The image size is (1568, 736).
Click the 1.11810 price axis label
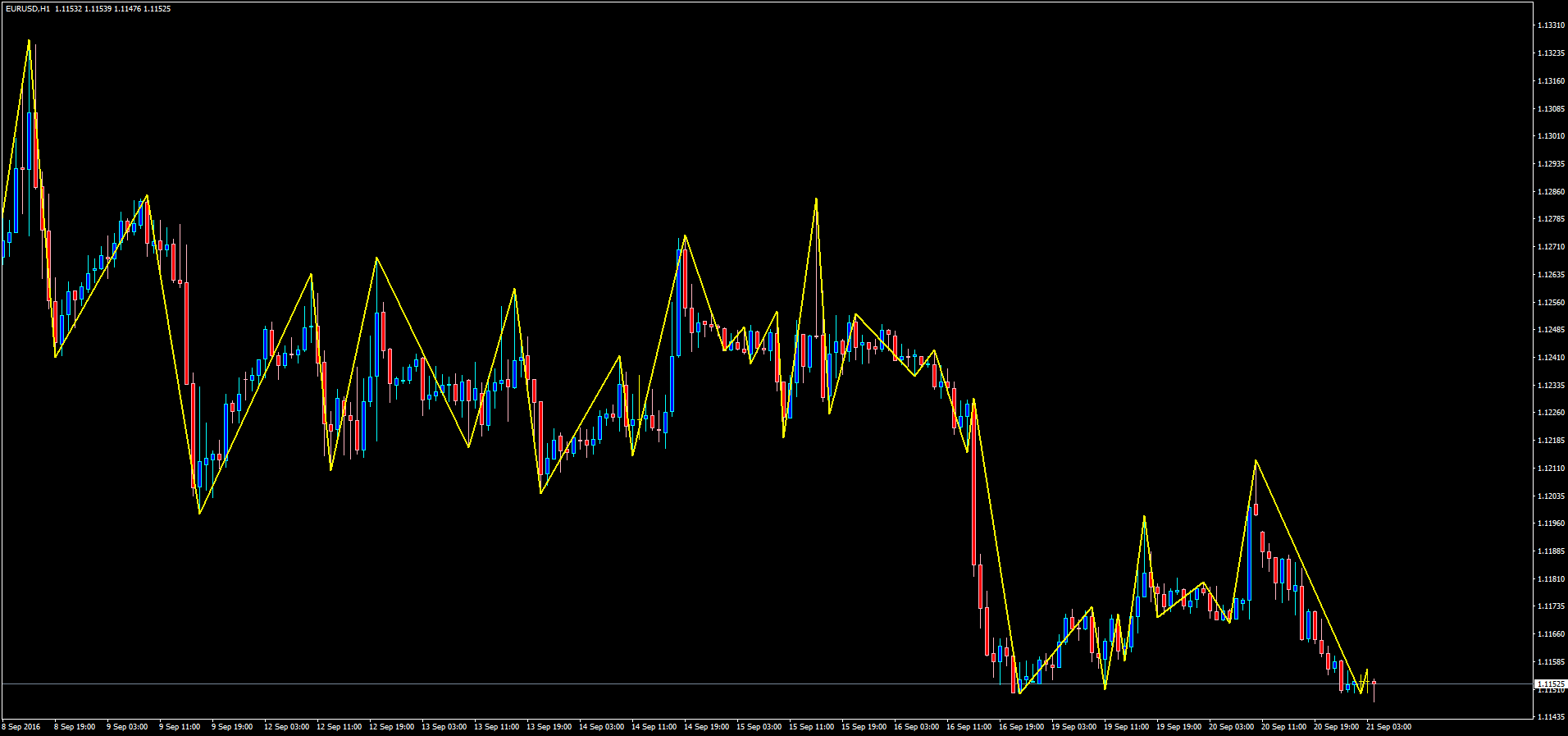click(x=1552, y=579)
